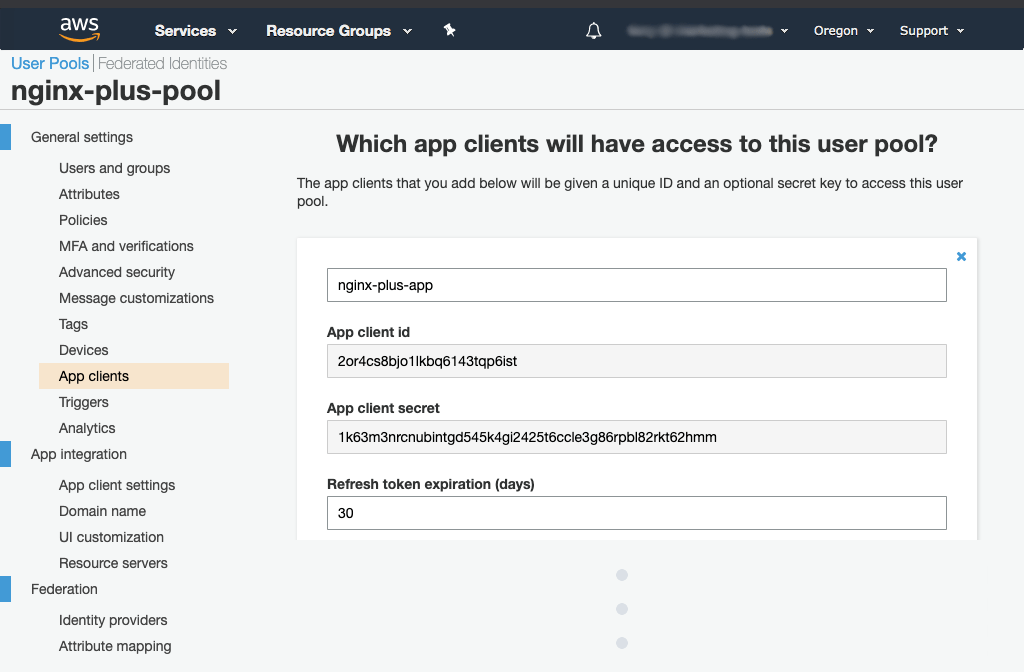The image size is (1024, 672).
Task: Expand the Support menu
Action: point(931,31)
